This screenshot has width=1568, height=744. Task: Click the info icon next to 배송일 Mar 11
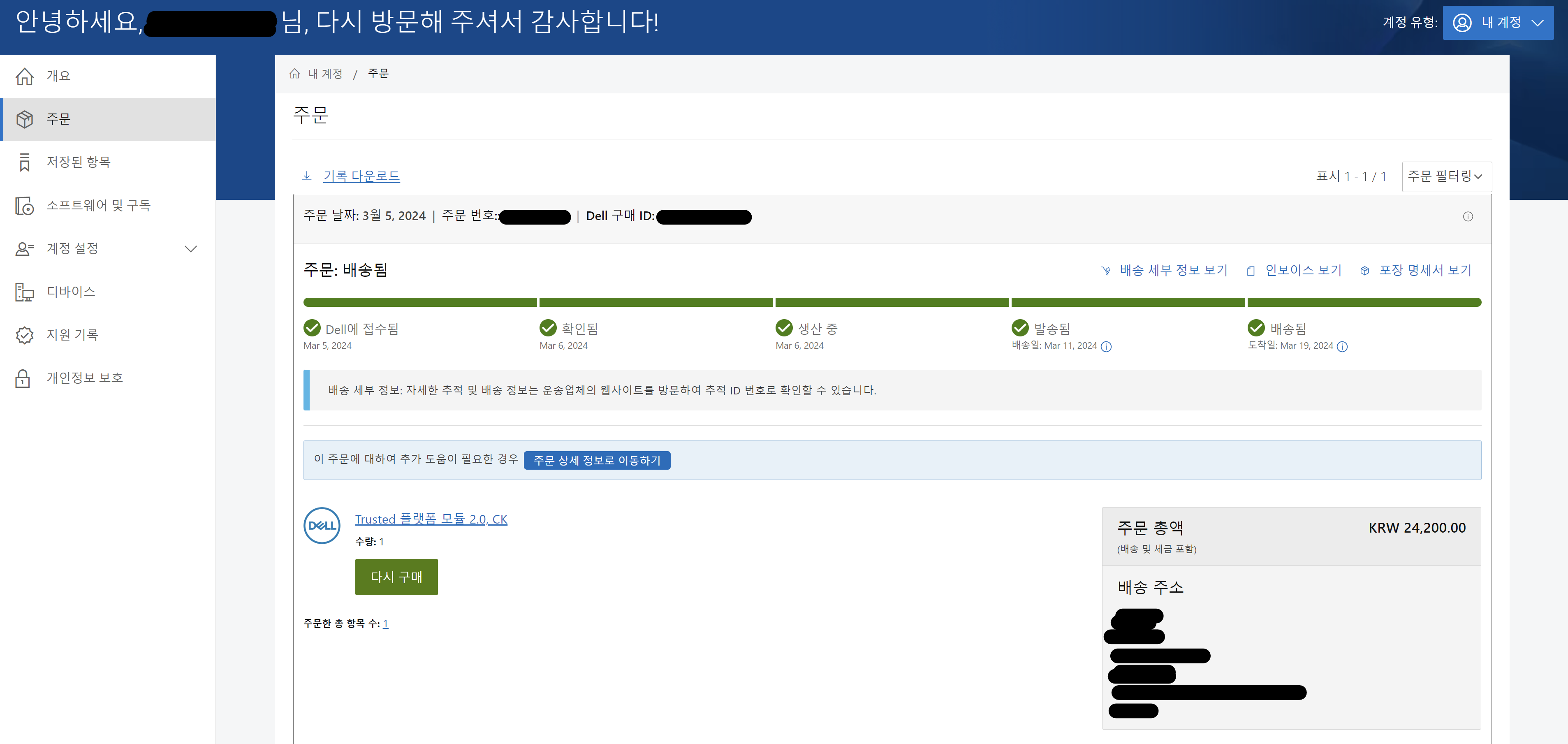[x=1107, y=347]
